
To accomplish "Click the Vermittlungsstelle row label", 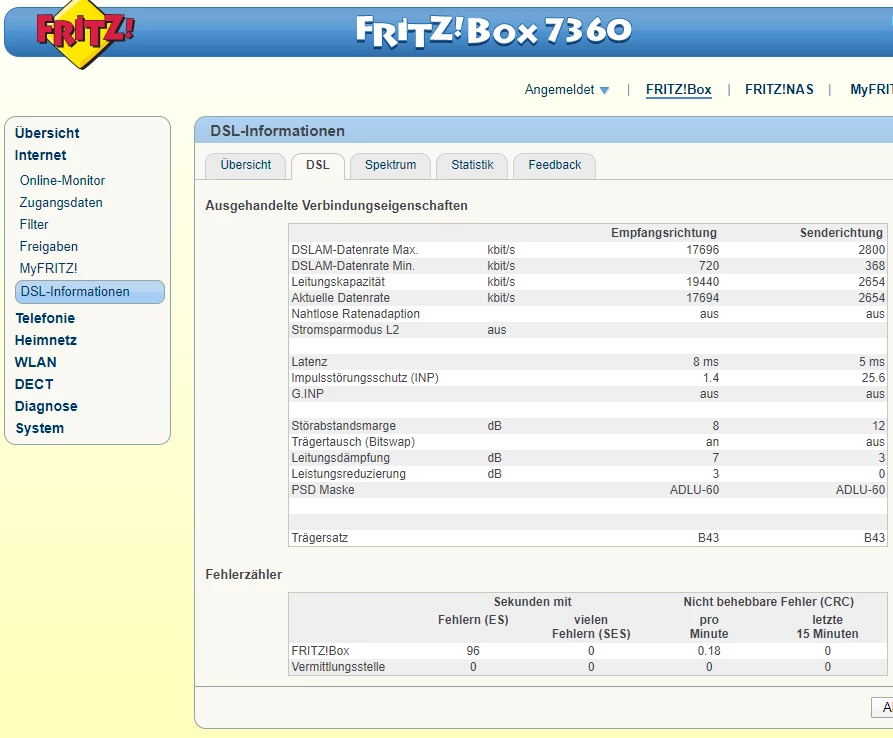I will click(x=338, y=667).
